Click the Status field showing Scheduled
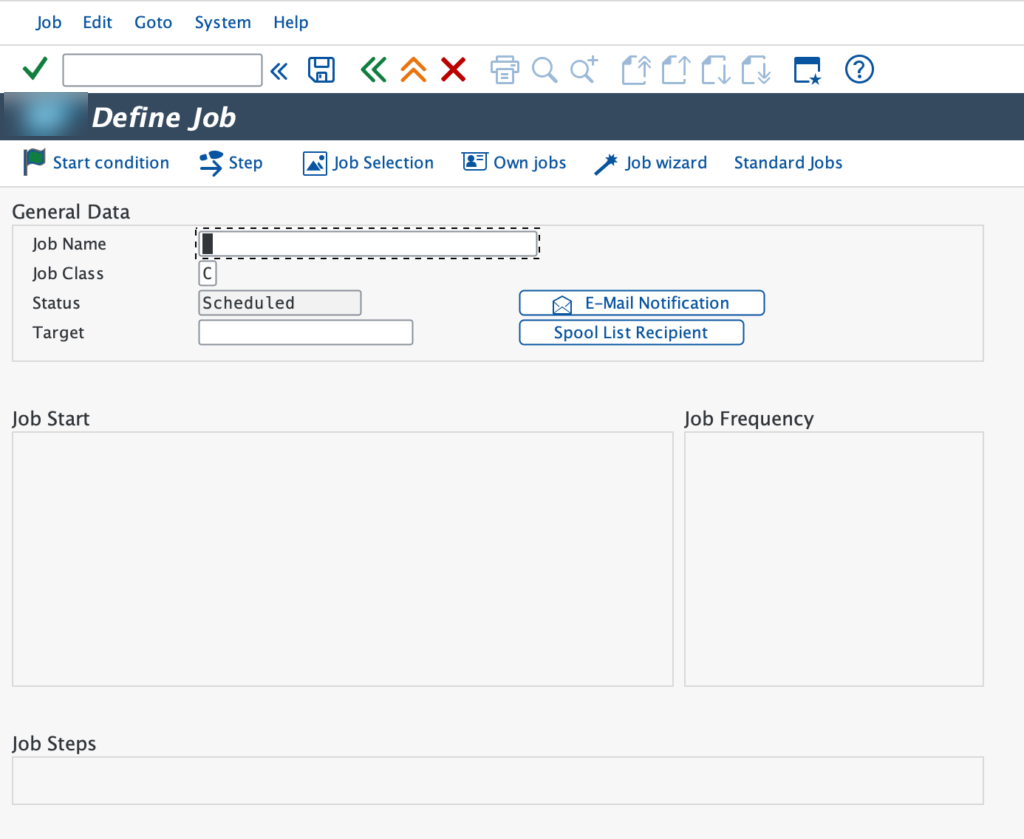Screen dimensions: 1024x839 [x=280, y=303]
